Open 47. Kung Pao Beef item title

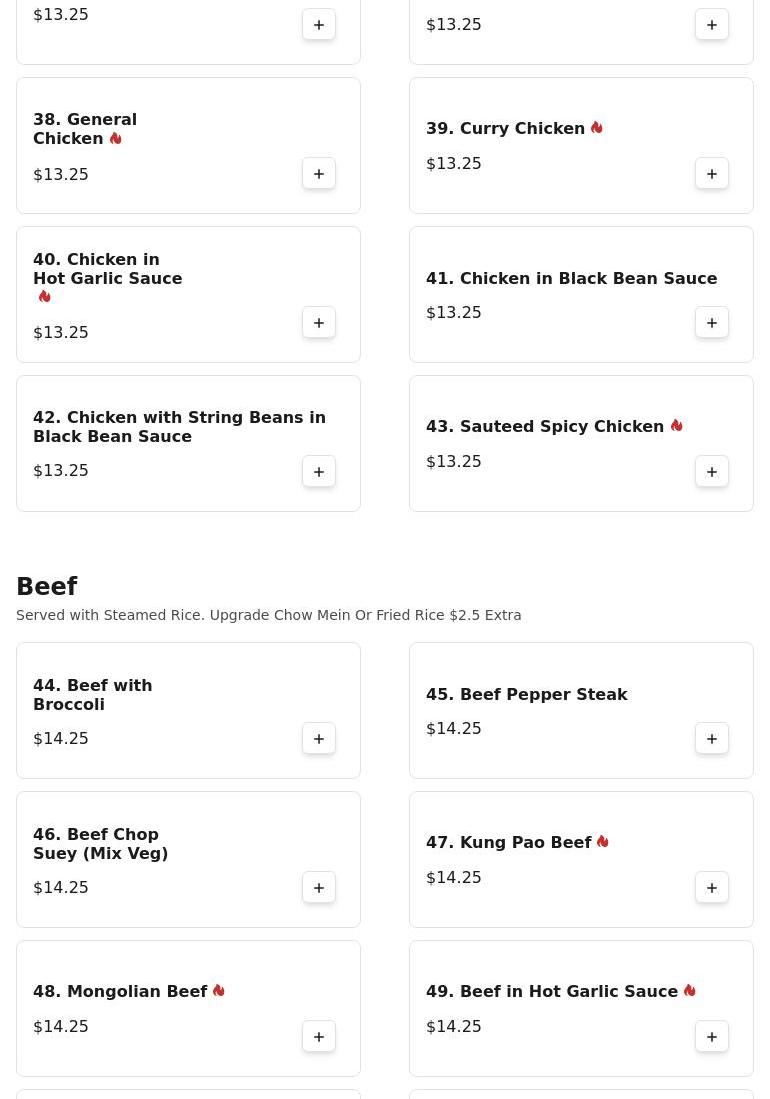coord(508,843)
